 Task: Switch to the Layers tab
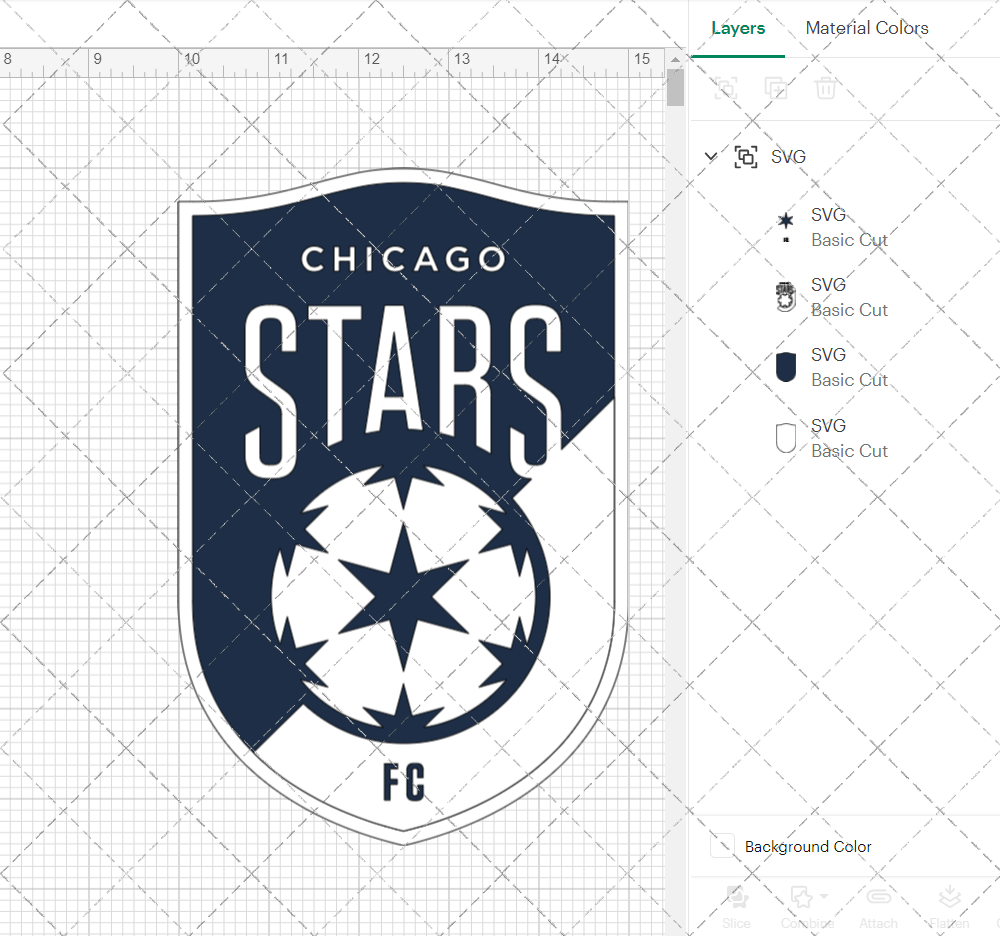pos(738,28)
